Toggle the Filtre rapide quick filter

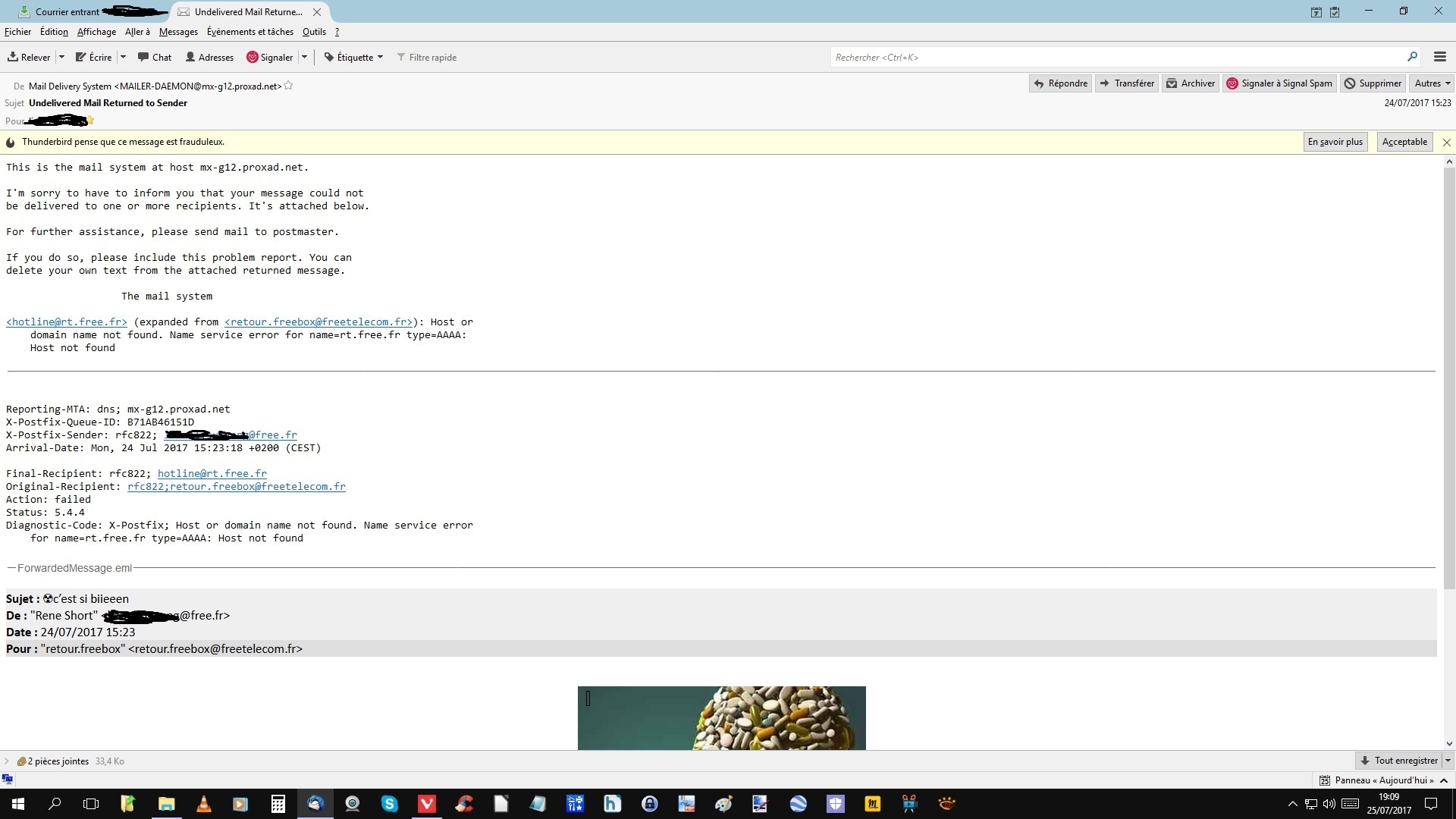click(x=426, y=57)
